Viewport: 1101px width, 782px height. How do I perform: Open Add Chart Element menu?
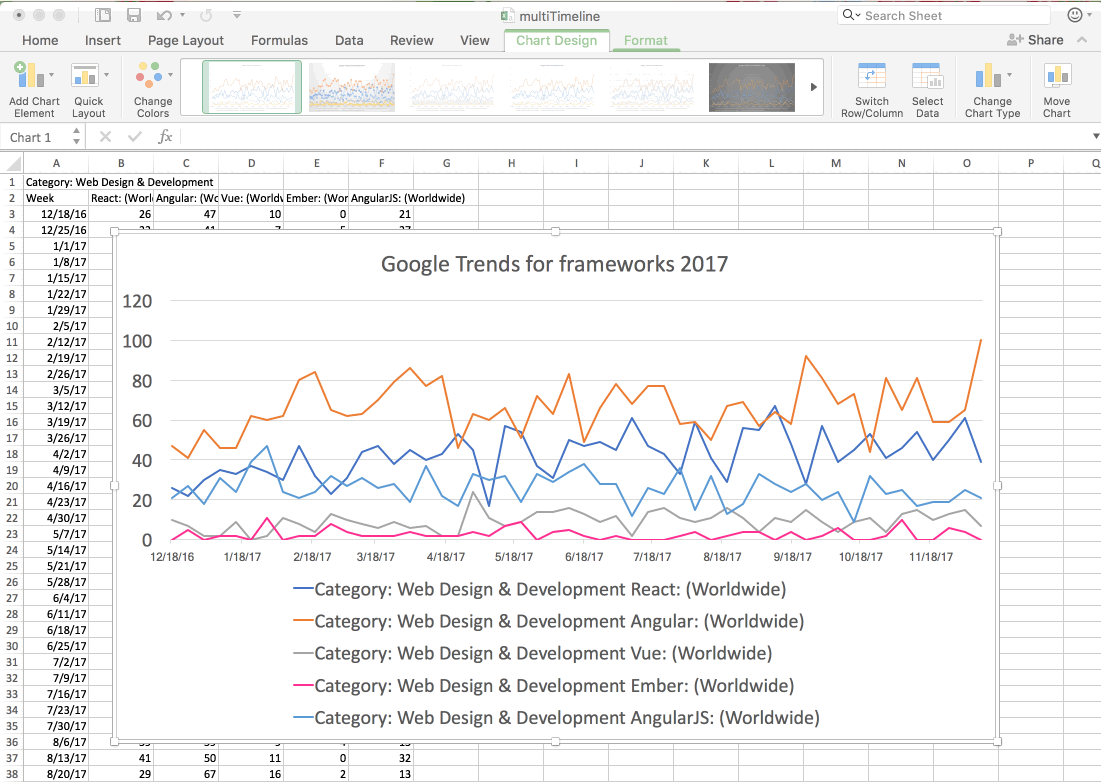[34, 88]
